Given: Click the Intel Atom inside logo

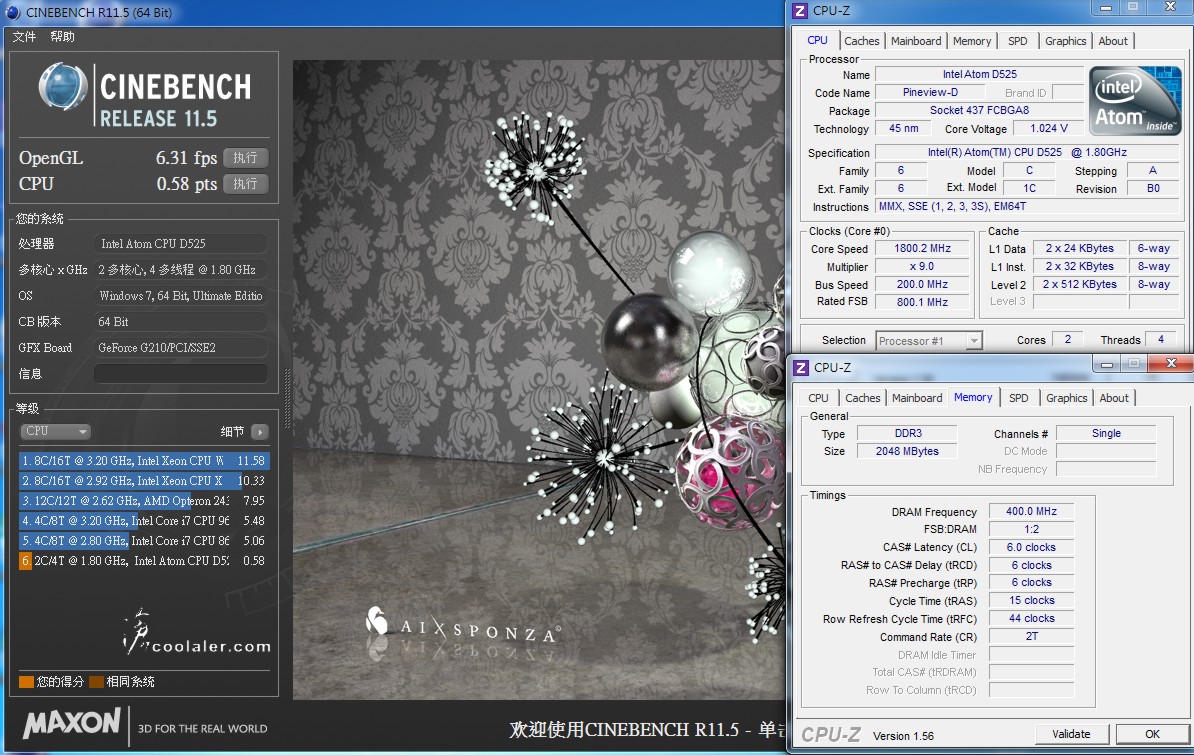Looking at the screenshot, I should tap(1135, 101).
